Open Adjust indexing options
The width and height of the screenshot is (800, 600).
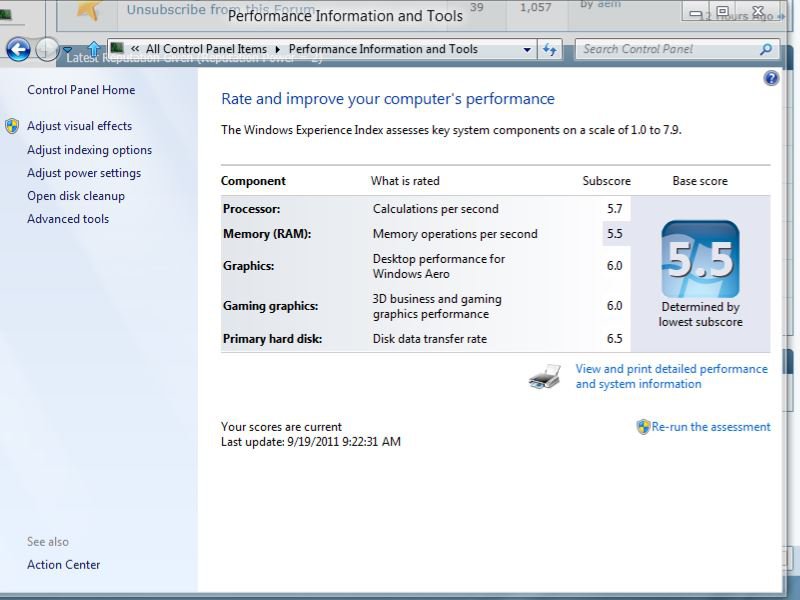pyautogui.click(x=89, y=150)
